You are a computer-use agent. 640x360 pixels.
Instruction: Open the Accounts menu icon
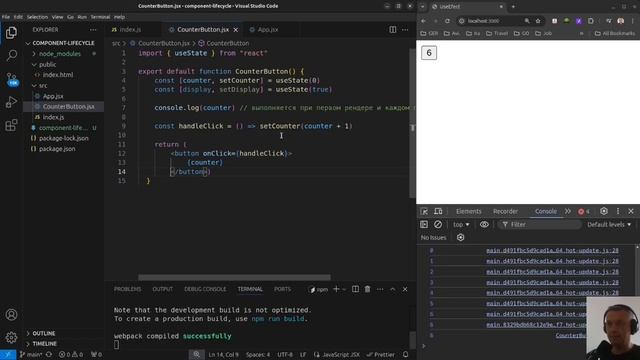pos(11,315)
